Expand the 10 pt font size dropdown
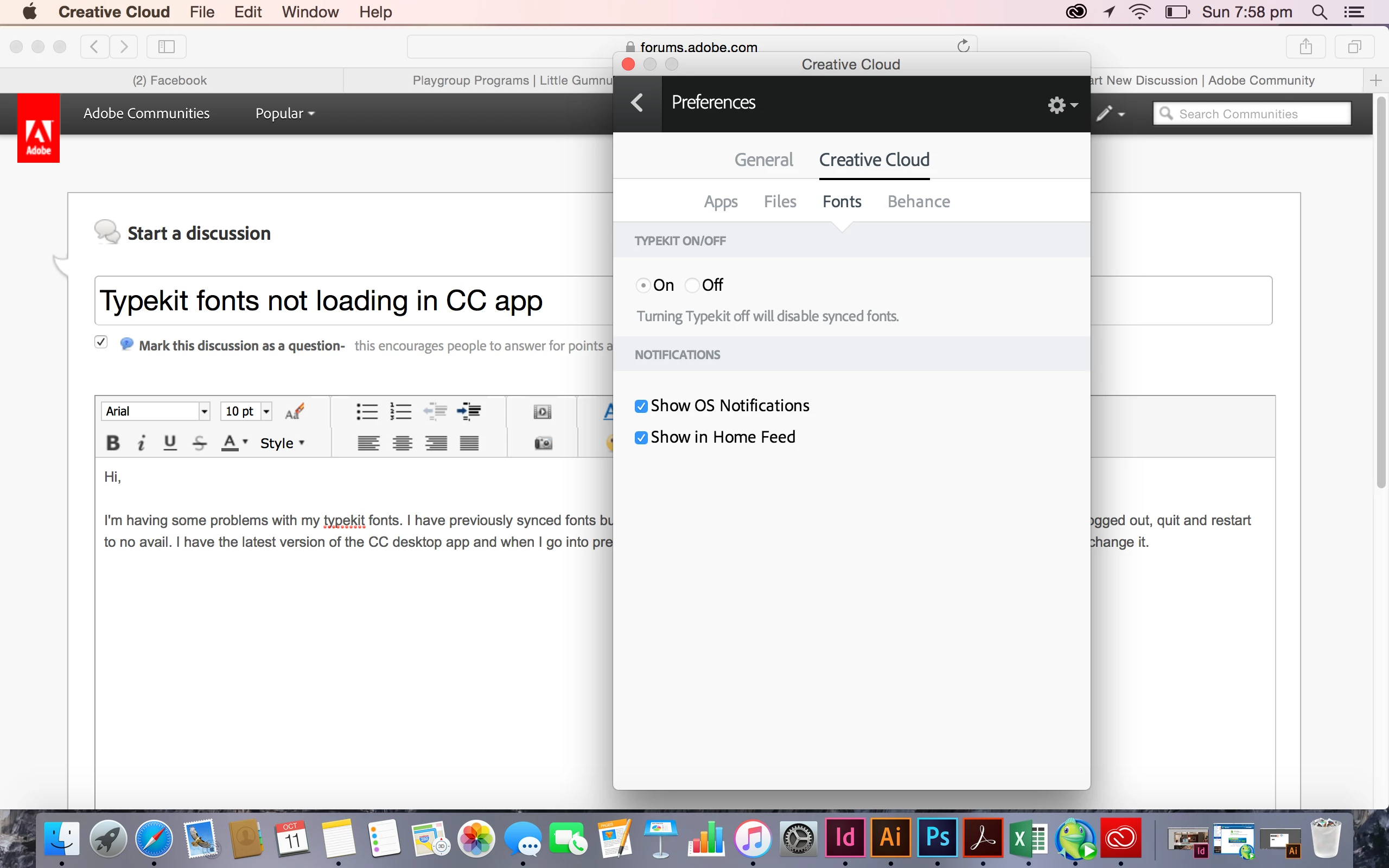 266,411
